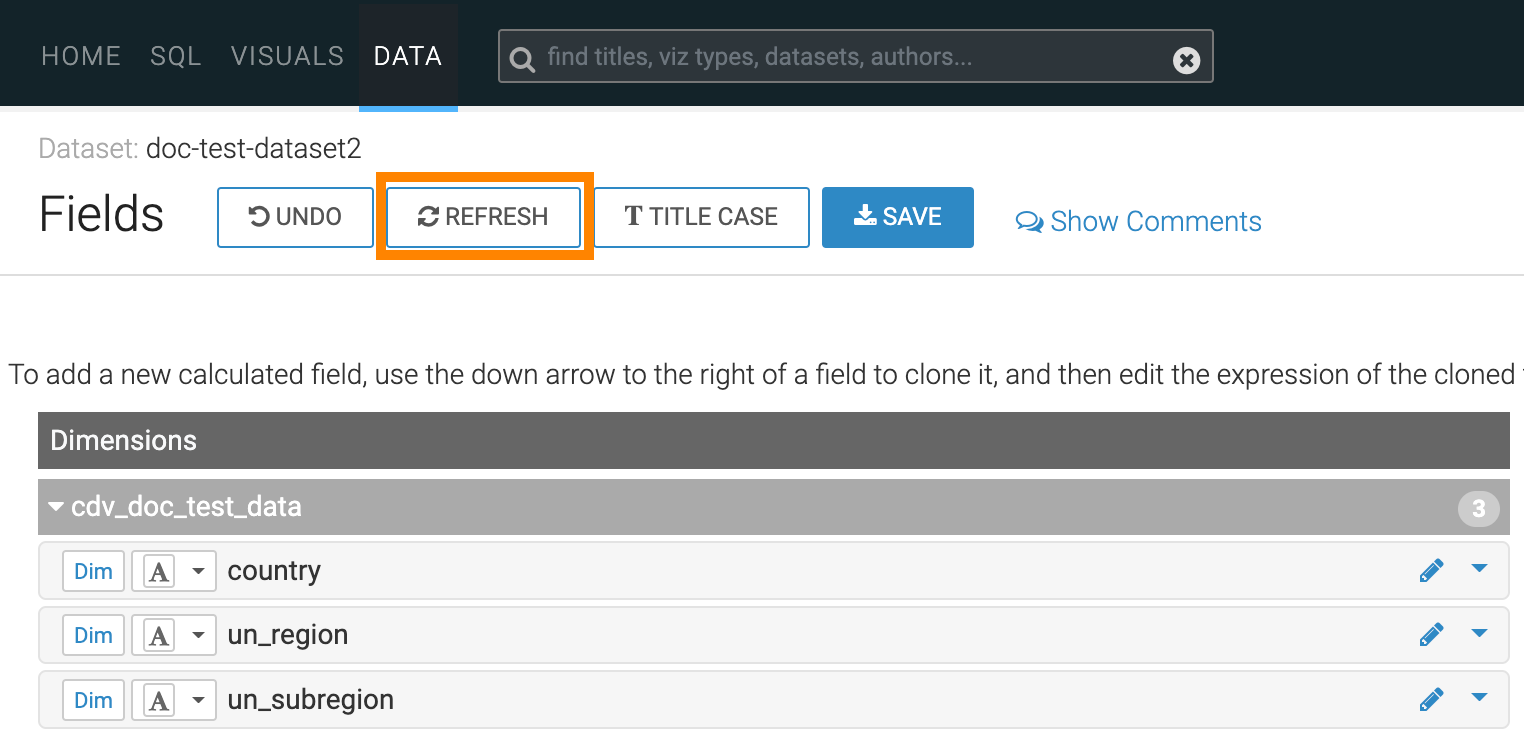Go to the VISUALS tab
Image resolution: width=1524 pixels, height=740 pixels.
click(x=287, y=56)
